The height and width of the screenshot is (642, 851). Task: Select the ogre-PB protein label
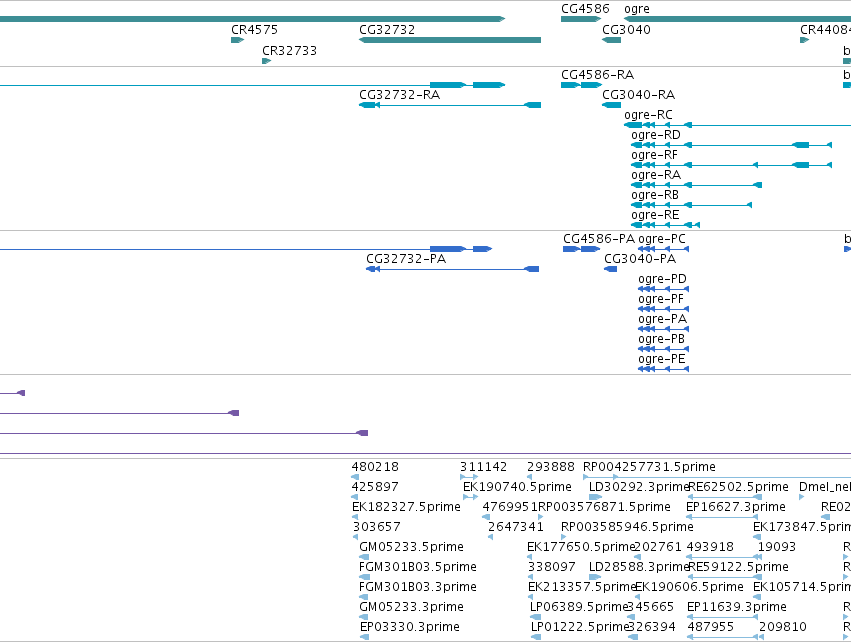coord(662,339)
